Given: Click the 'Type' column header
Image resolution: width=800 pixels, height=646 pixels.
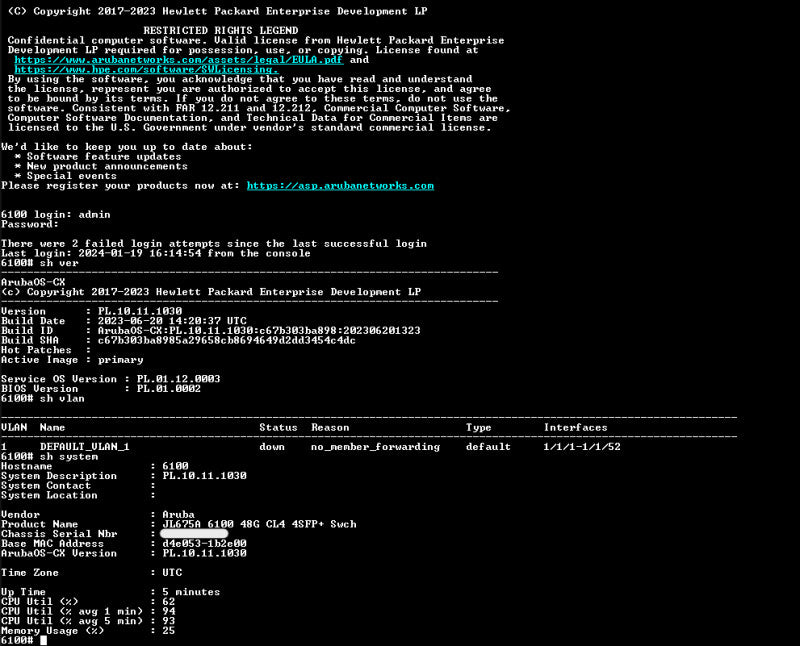Looking at the screenshot, I should coord(479,428).
